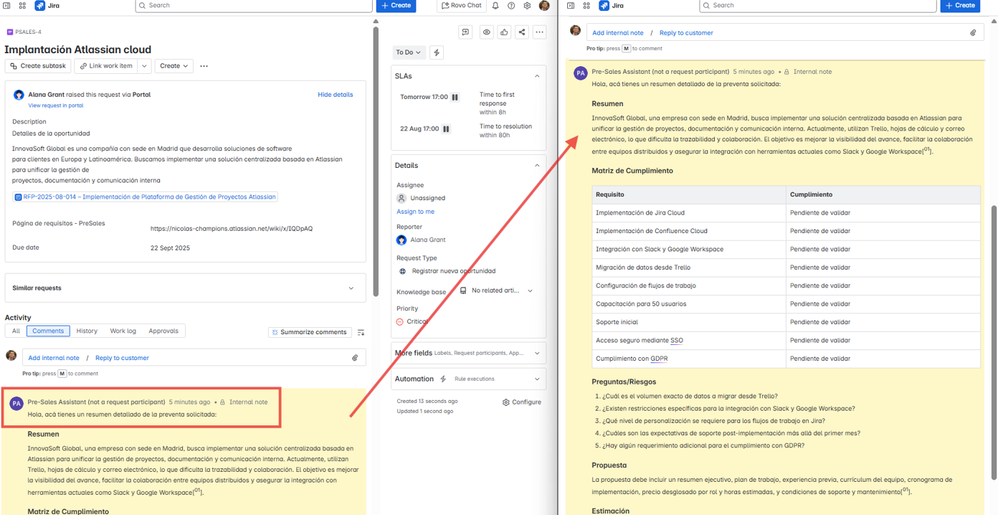Switch to the All activity tab

[16, 331]
